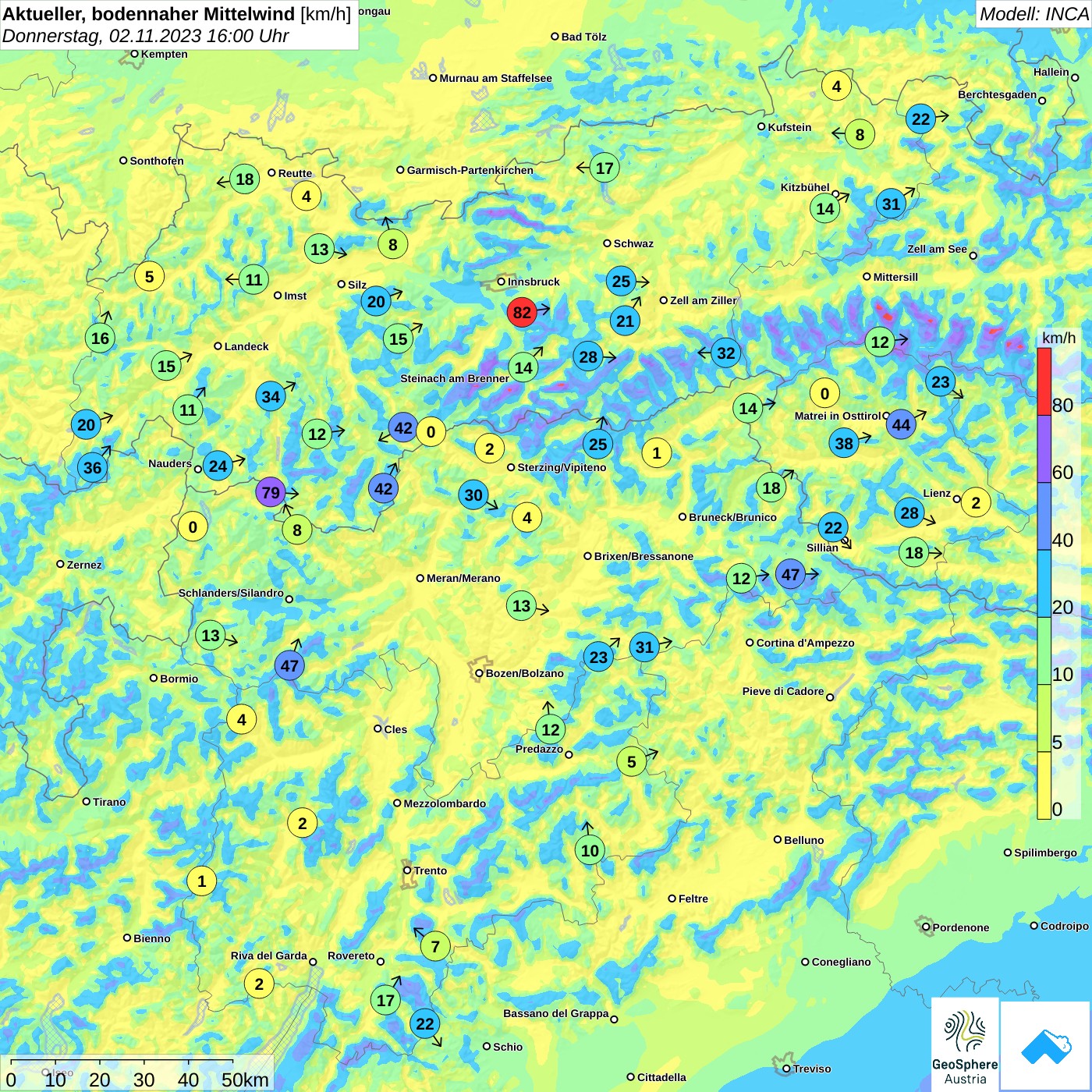Click the Kufstein town label

[789, 127]
